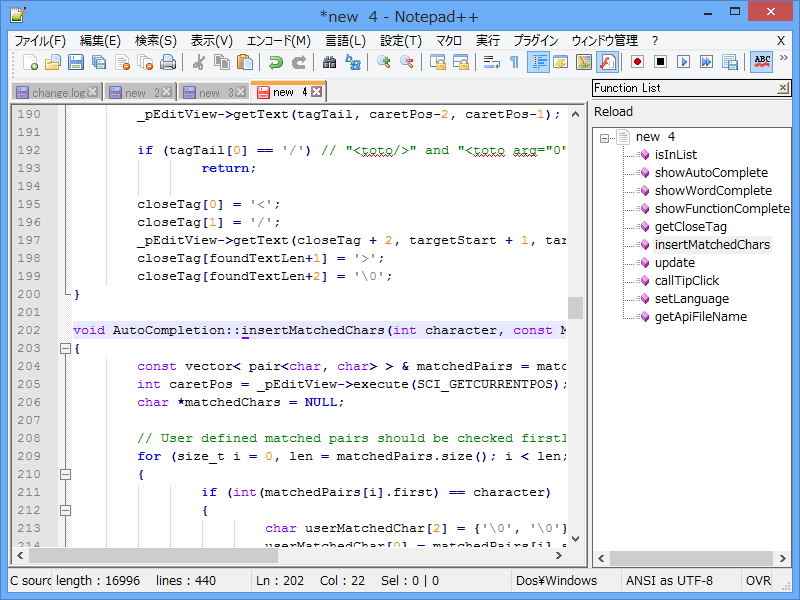This screenshot has height=600, width=800.
Task: Click the Save file toolbar icon
Action: coord(76,62)
